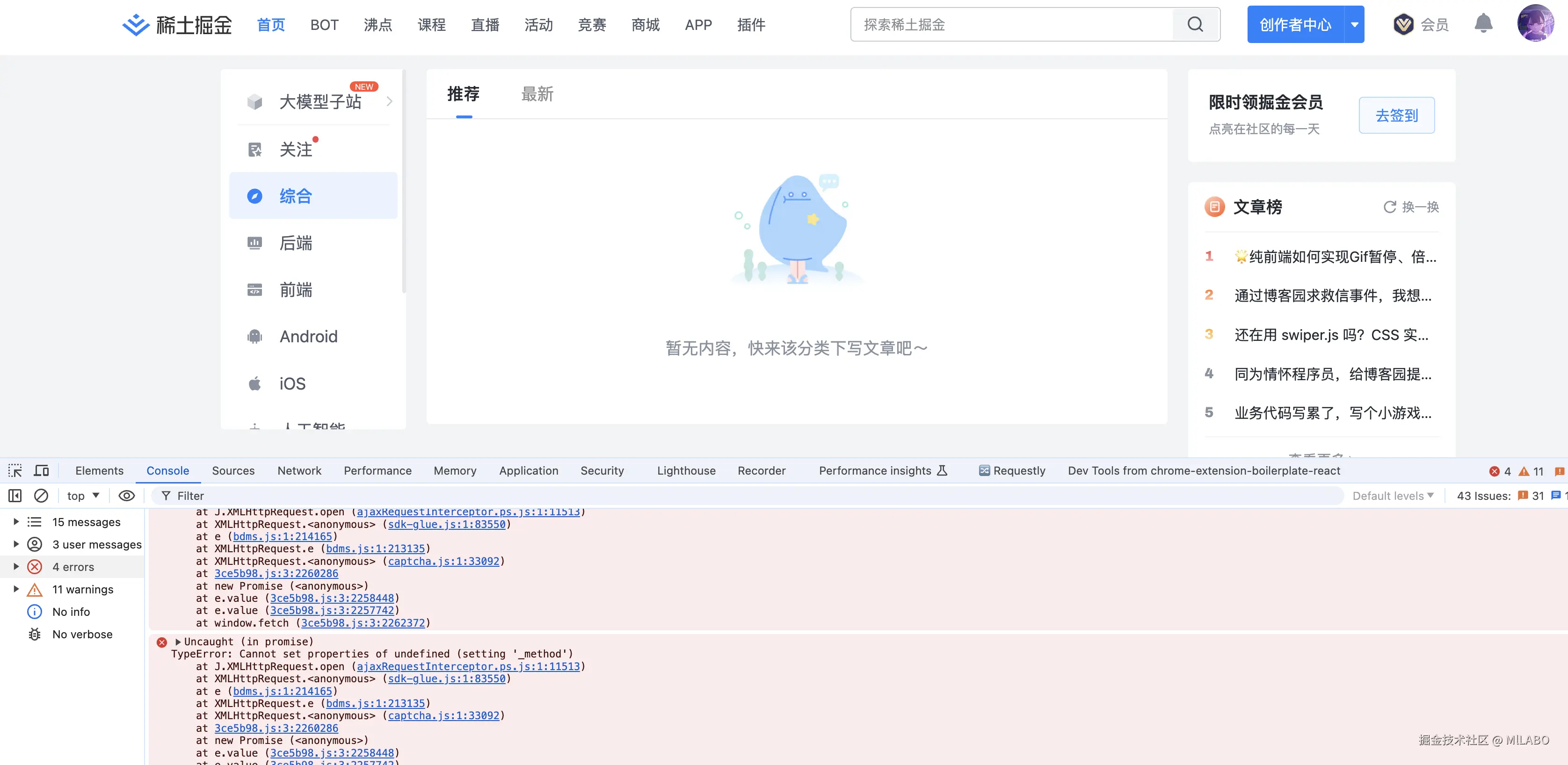Expand the '4 errors' group in console sidebar
1568x765 pixels.
tap(15, 566)
